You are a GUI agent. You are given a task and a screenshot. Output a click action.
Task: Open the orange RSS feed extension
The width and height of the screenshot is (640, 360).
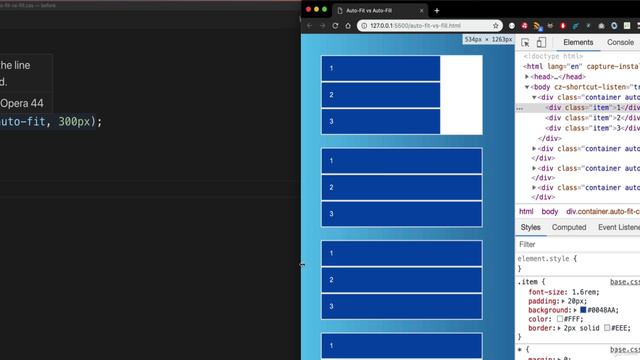coord(537,26)
